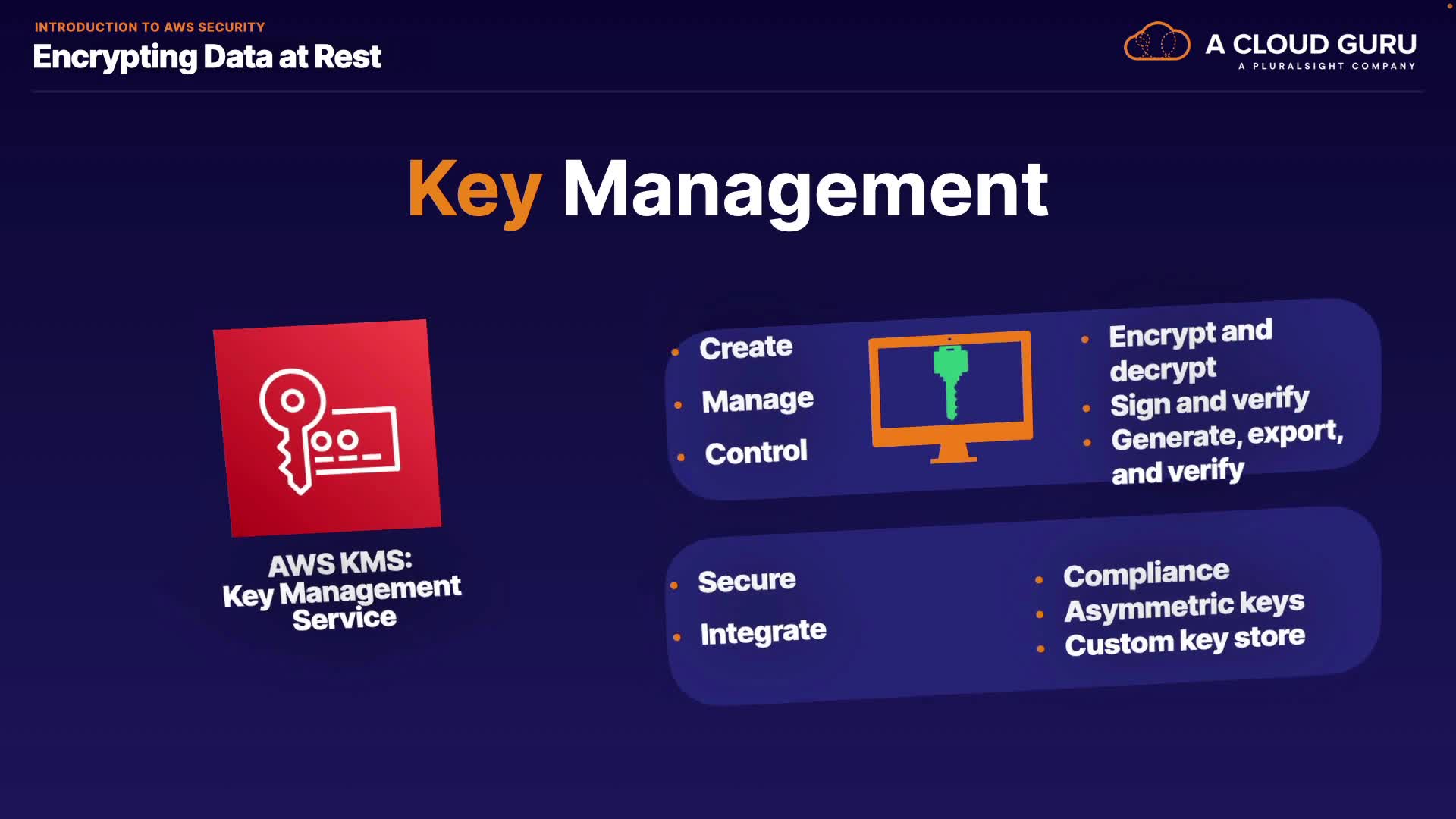The width and height of the screenshot is (1456, 819).
Task: Click the AWS KMS Key Management Service caption
Action: click(342, 590)
